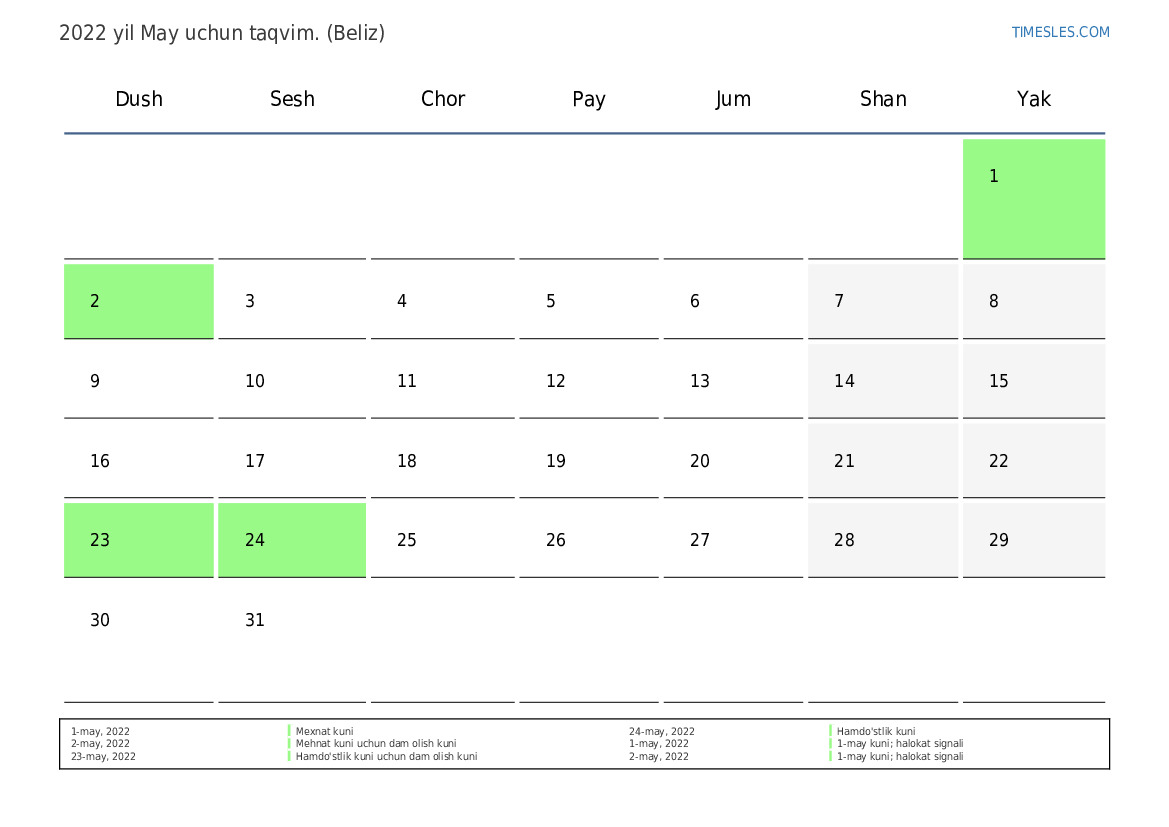Click the '23-may, 2022' legend date
The height and width of the screenshot is (827, 1169).
click(103, 757)
